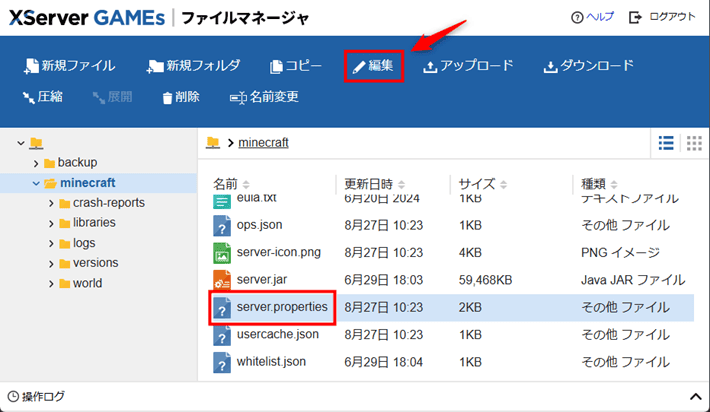This screenshot has width=710, height=412.
Task: Click the 6月29日 18:04 date cell
Action: (x=384, y=362)
